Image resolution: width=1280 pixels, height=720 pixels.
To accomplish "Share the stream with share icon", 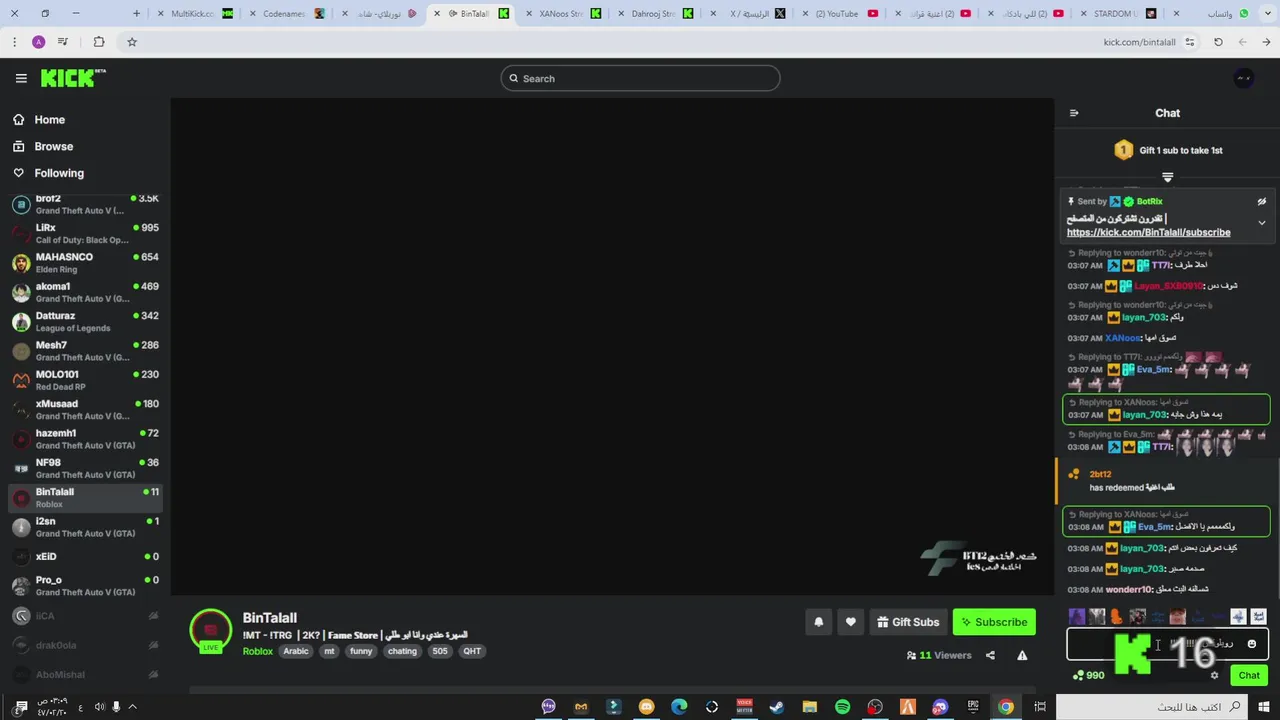I will point(990,655).
